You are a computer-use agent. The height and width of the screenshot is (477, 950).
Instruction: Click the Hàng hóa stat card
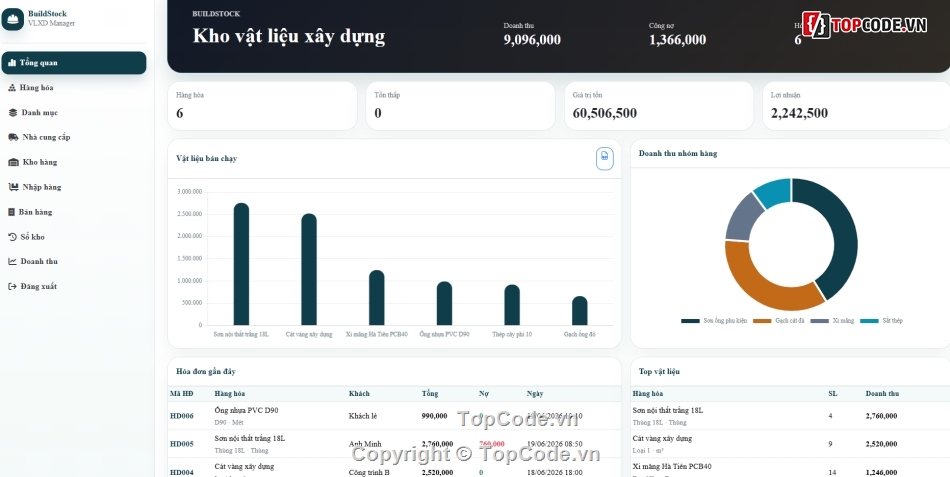click(262, 106)
